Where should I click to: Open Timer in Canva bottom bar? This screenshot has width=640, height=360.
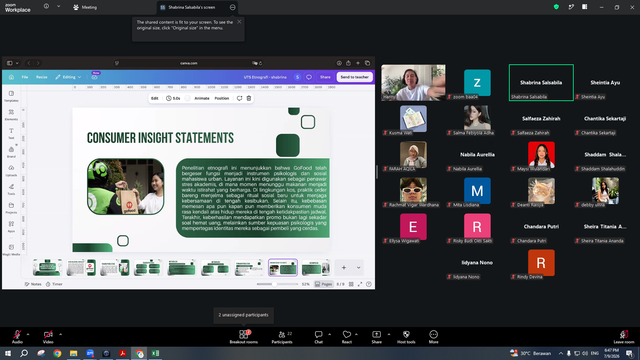point(54,284)
